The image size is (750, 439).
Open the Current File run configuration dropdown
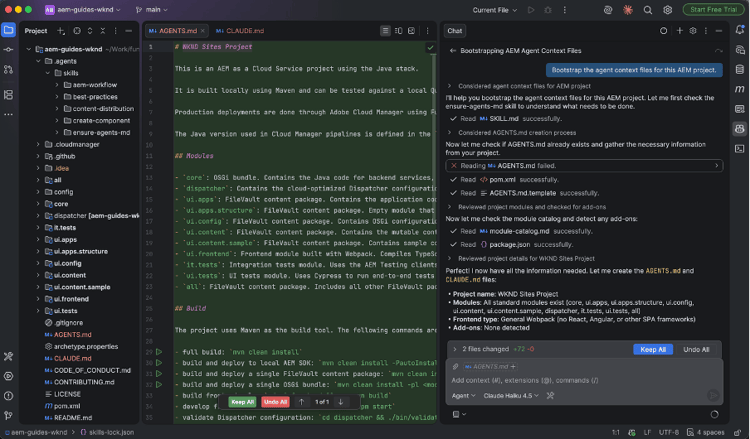coord(495,10)
